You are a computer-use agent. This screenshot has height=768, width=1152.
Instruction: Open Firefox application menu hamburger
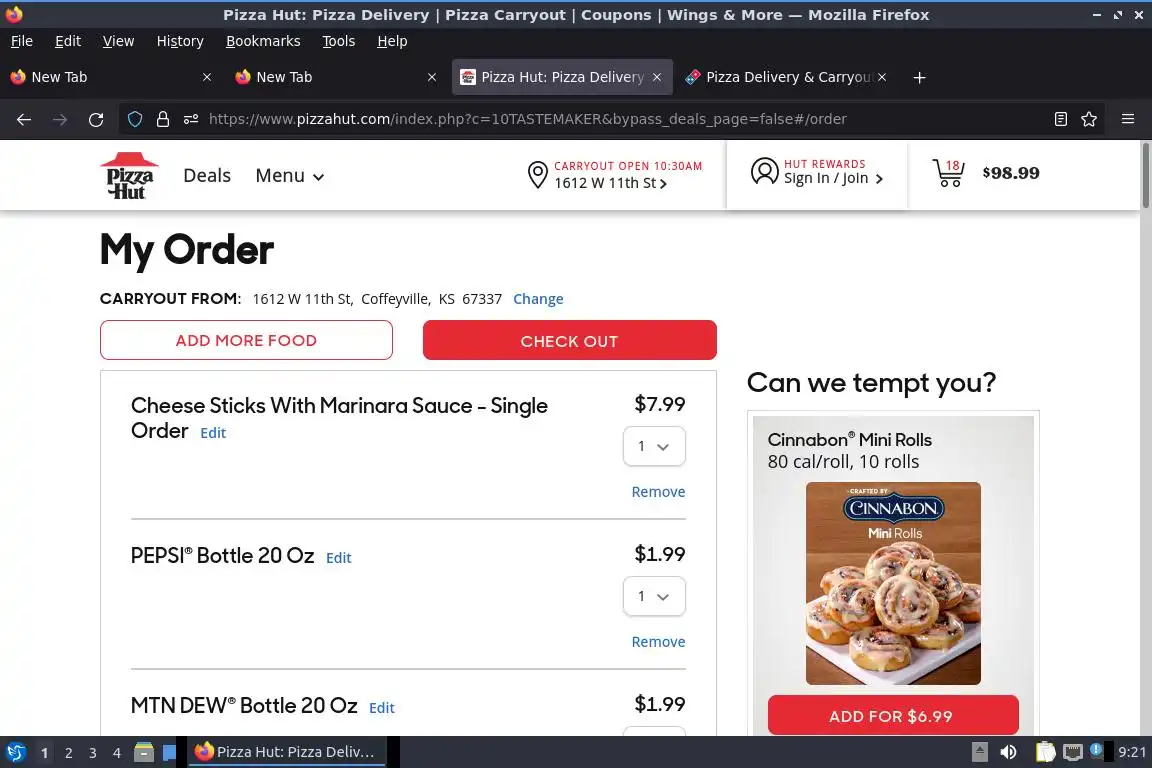(1128, 119)
